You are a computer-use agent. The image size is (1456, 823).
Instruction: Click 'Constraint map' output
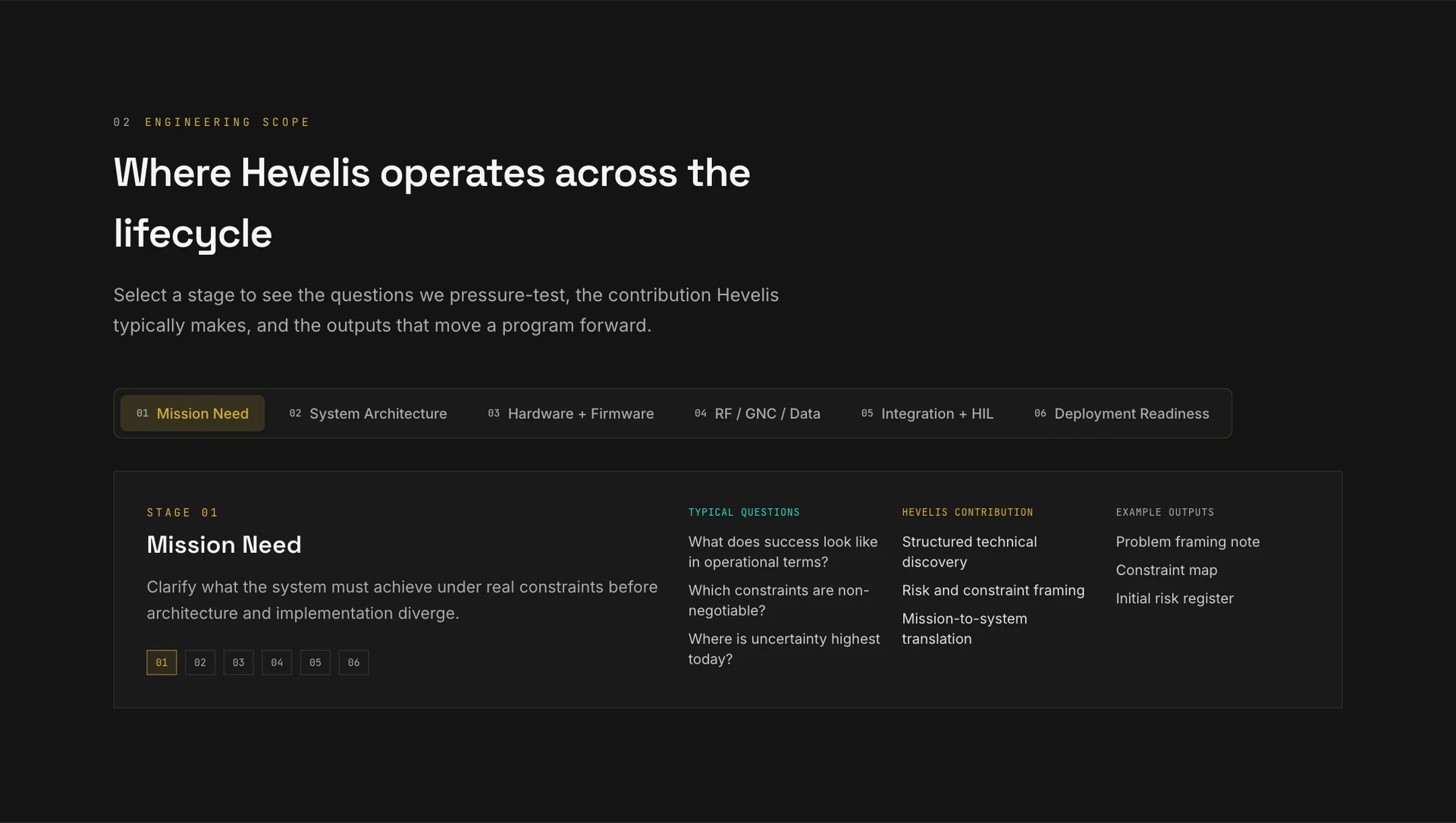tap(1166, 570)
